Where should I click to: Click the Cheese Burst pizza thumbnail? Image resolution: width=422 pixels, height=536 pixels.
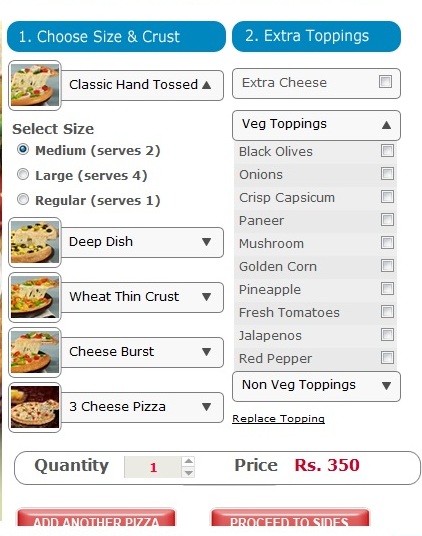(35, 352)
